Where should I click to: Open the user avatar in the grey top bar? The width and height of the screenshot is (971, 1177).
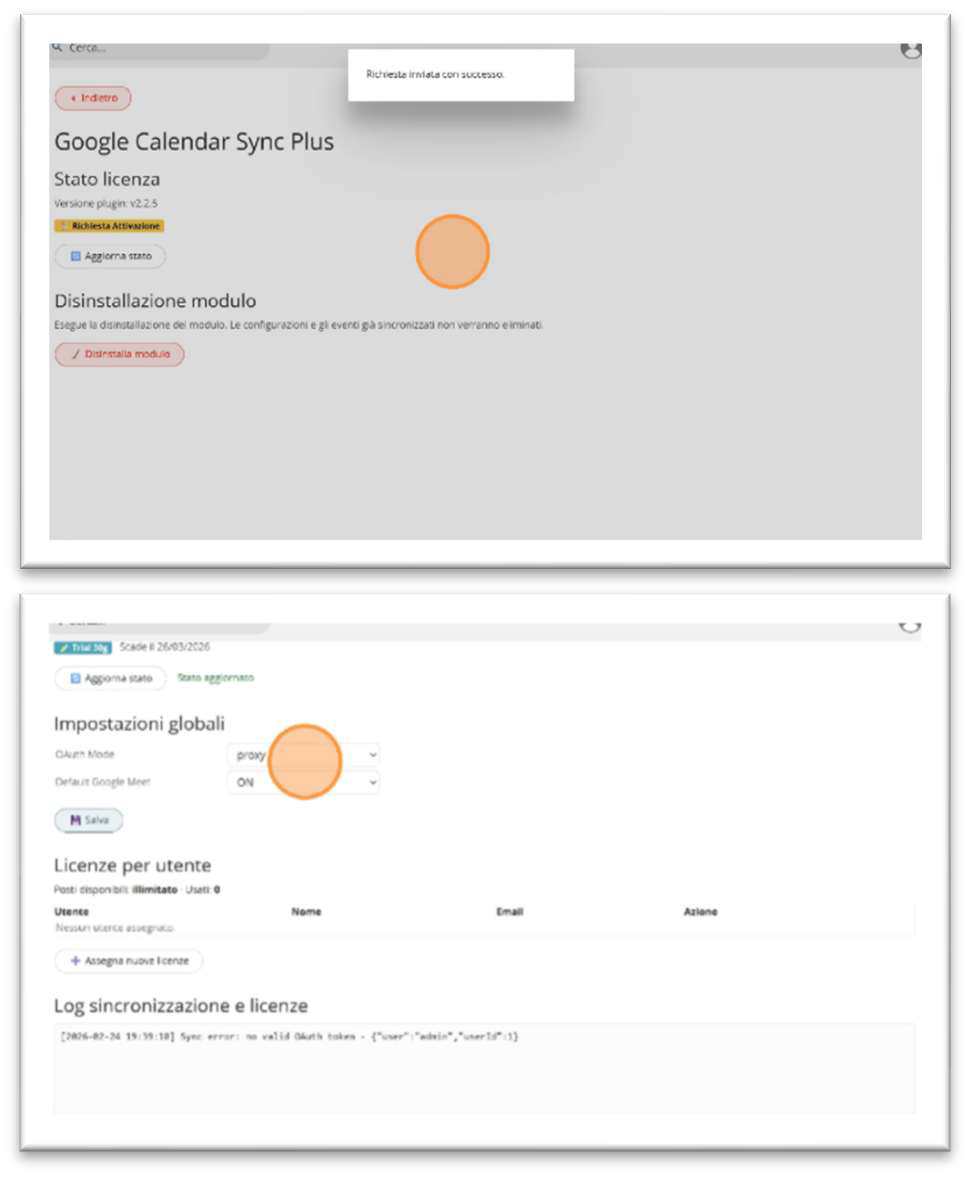(x=910, y=50)
